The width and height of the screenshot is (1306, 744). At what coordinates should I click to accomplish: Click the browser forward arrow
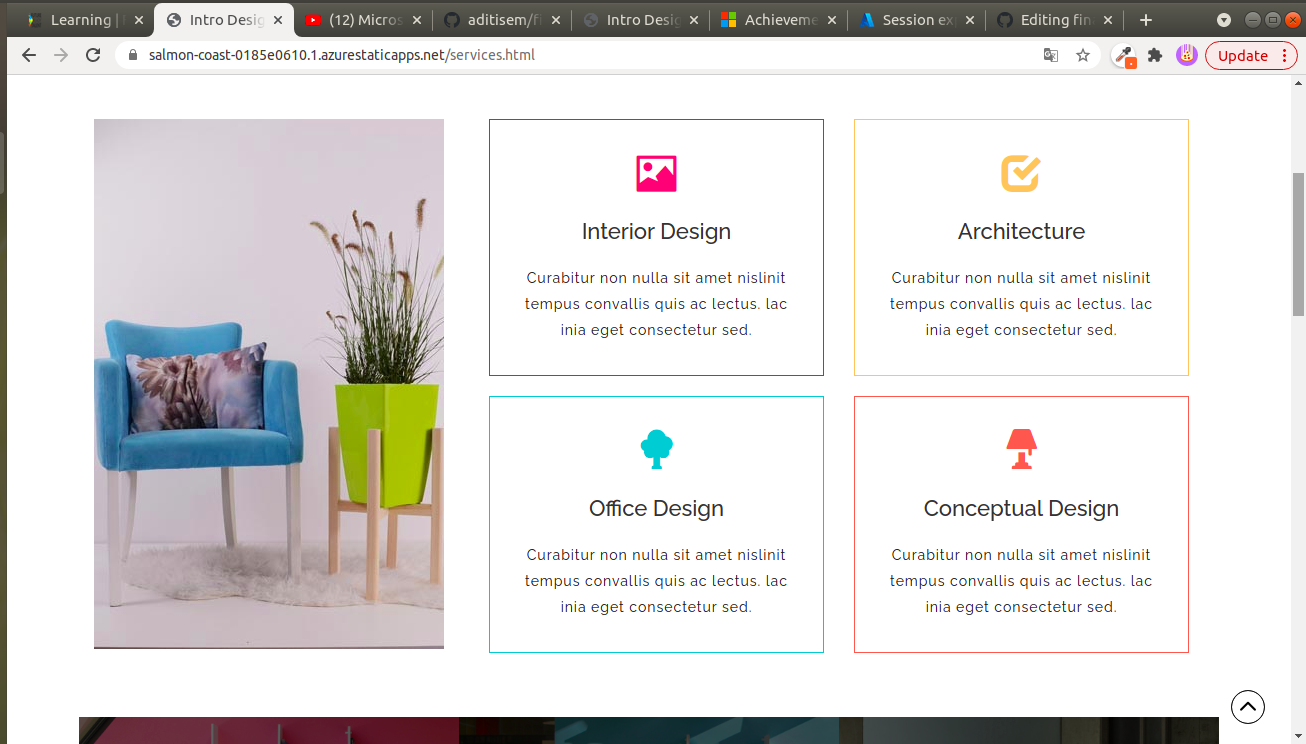click(x=61, y=55)
